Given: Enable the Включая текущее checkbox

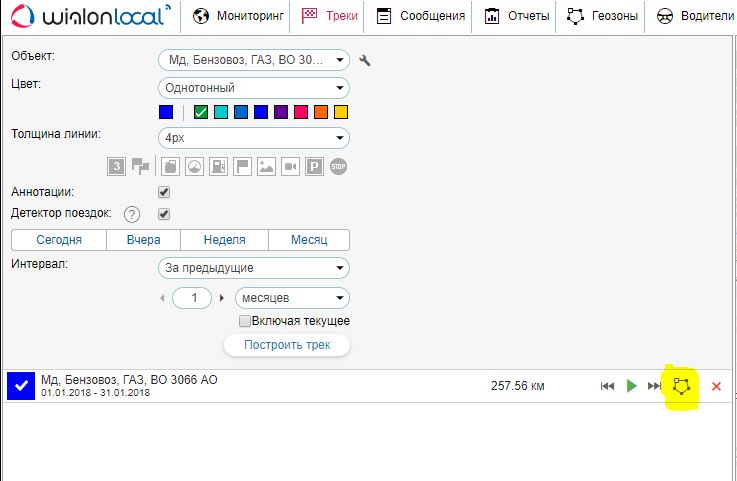Looking at the screenshot, I should [x=244, y=321].
